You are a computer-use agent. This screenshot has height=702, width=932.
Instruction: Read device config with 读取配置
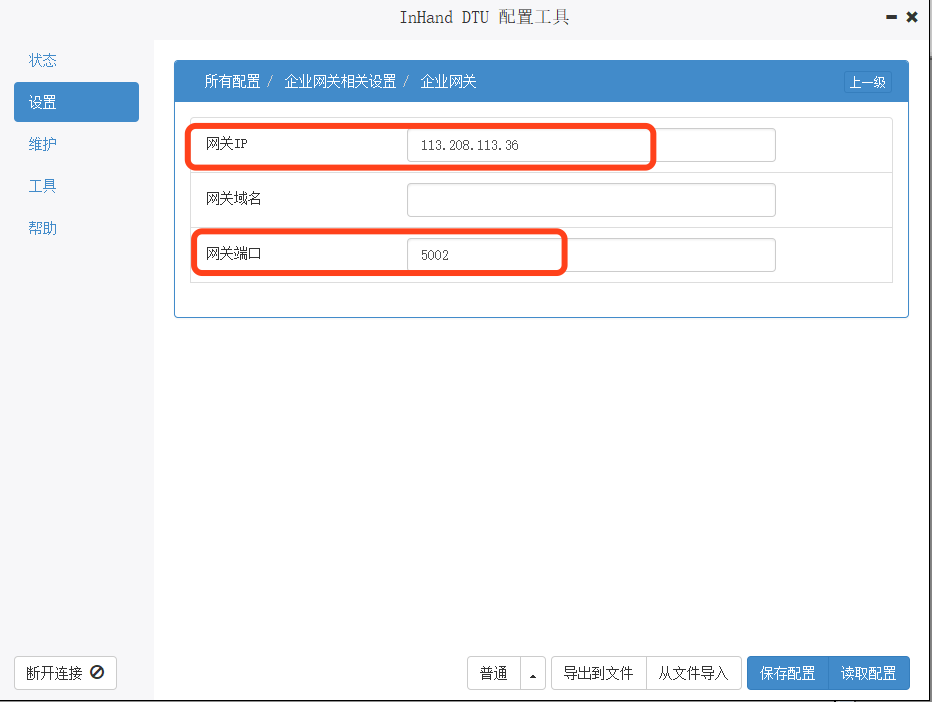point(868,673)
